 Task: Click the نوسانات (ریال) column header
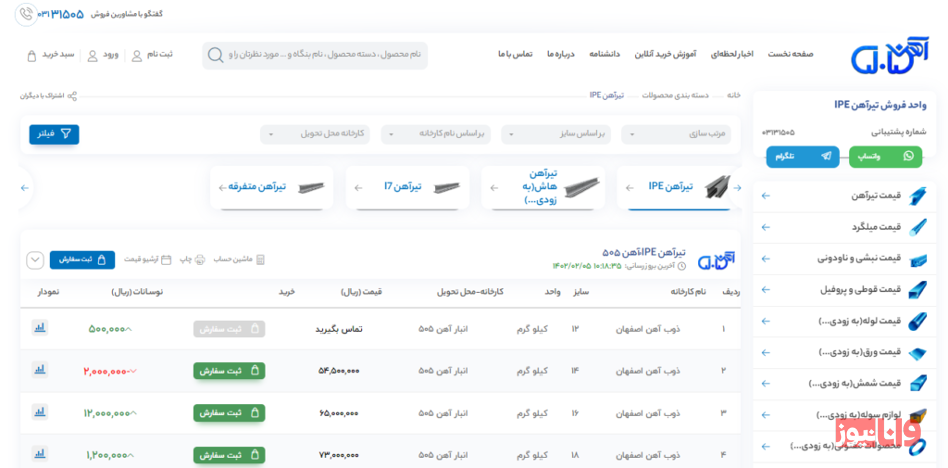tap(137, 292)
